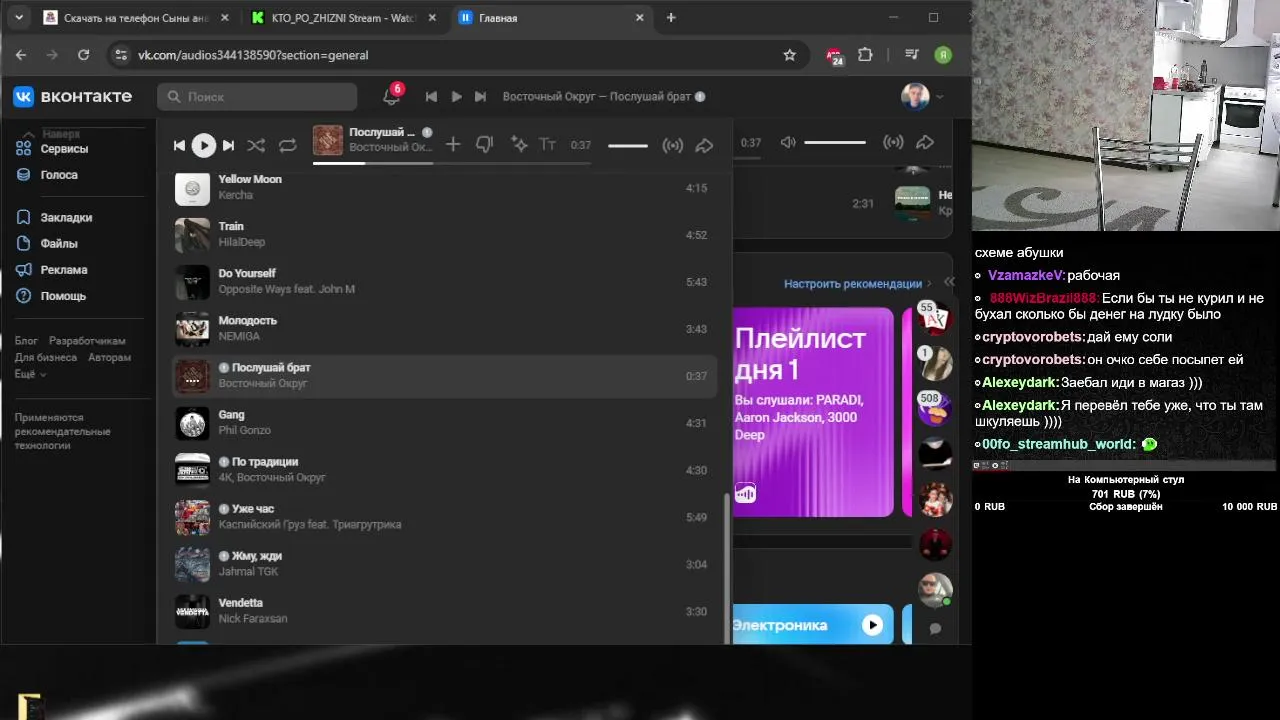Click top header next track button
The image size is (1280, 720).
(x=480, y=97)
